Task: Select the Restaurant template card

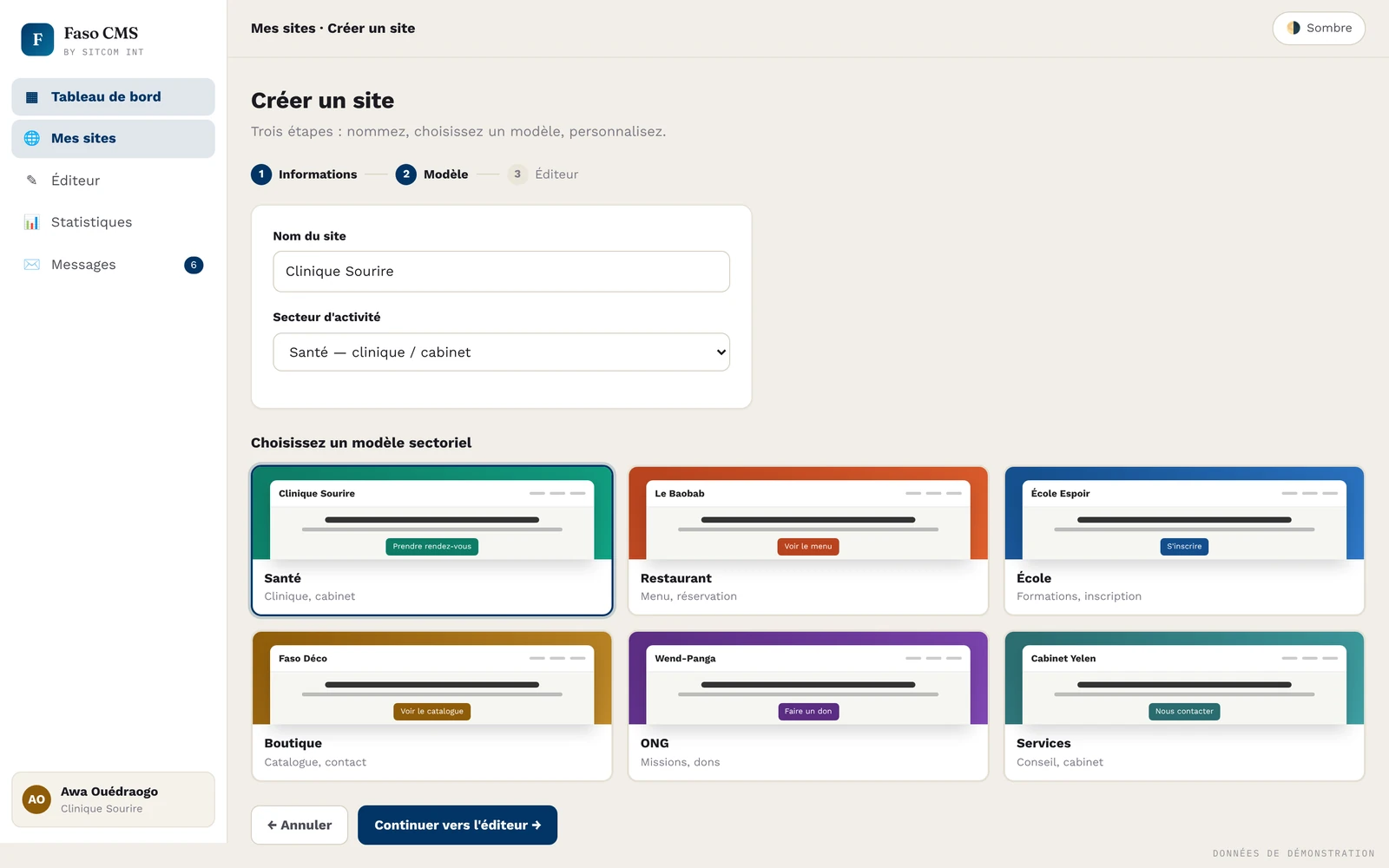Action: click(x=808, y=541)
